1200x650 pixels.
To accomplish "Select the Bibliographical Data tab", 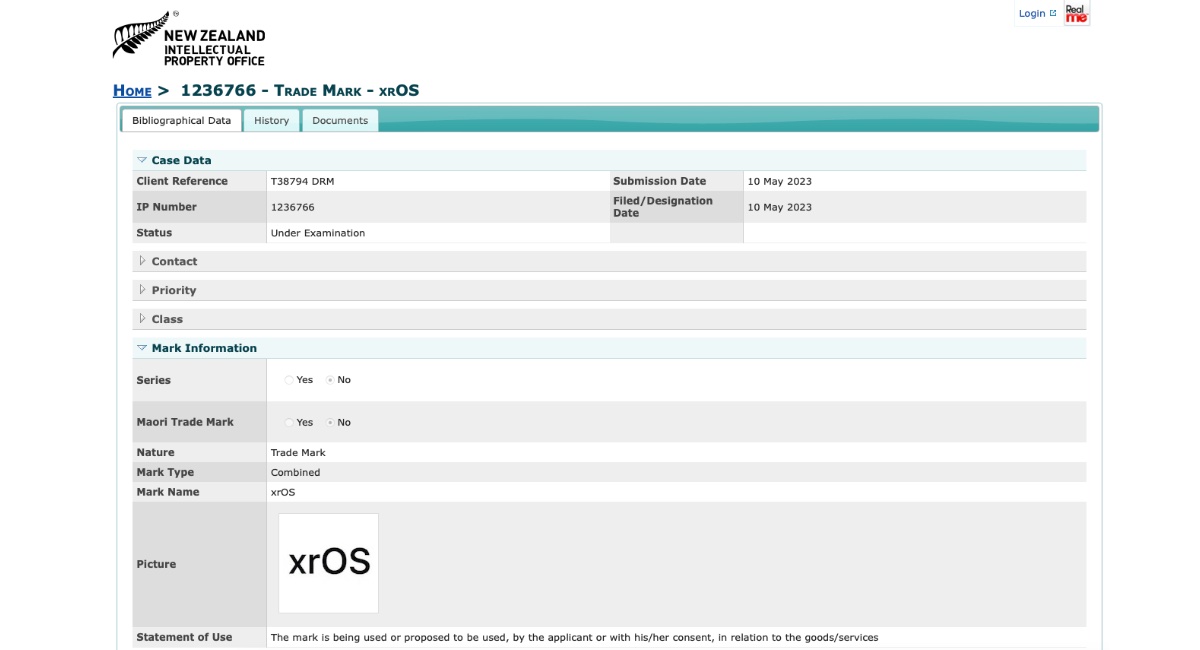I will (182, 119).
